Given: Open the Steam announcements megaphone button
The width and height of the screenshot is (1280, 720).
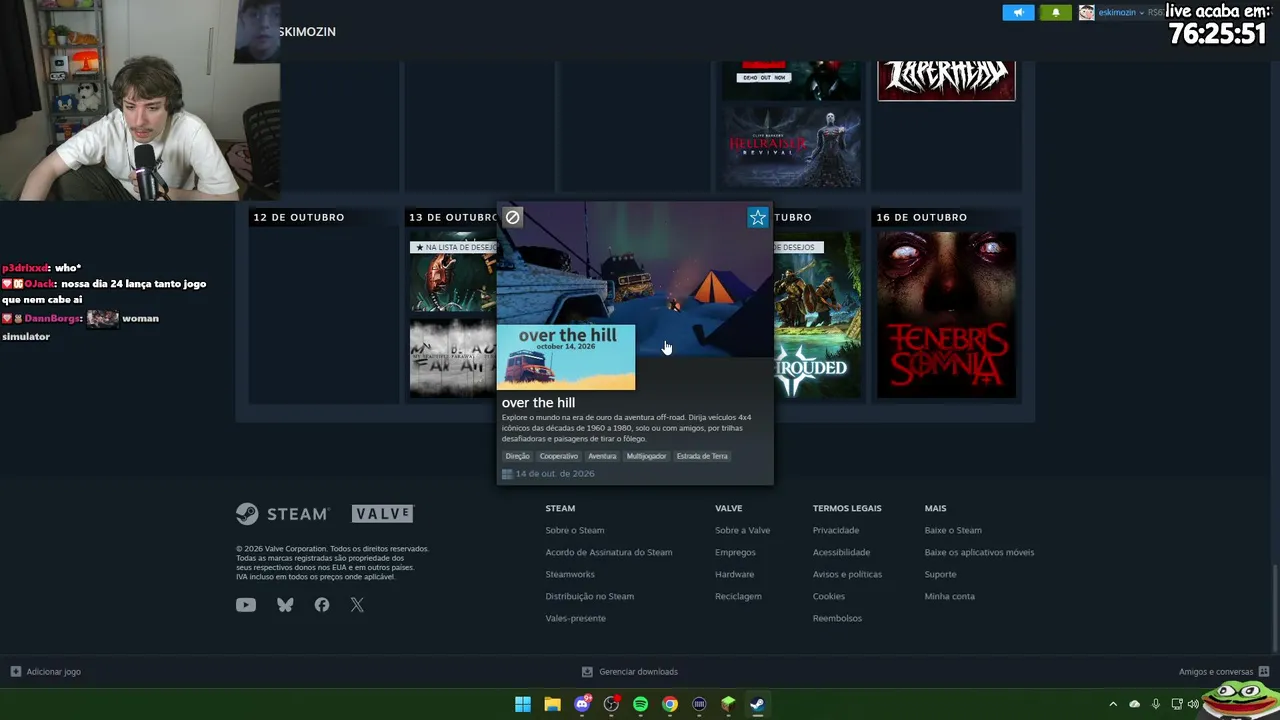Looking at the screenshot, I should click(x=1018, y=13).
